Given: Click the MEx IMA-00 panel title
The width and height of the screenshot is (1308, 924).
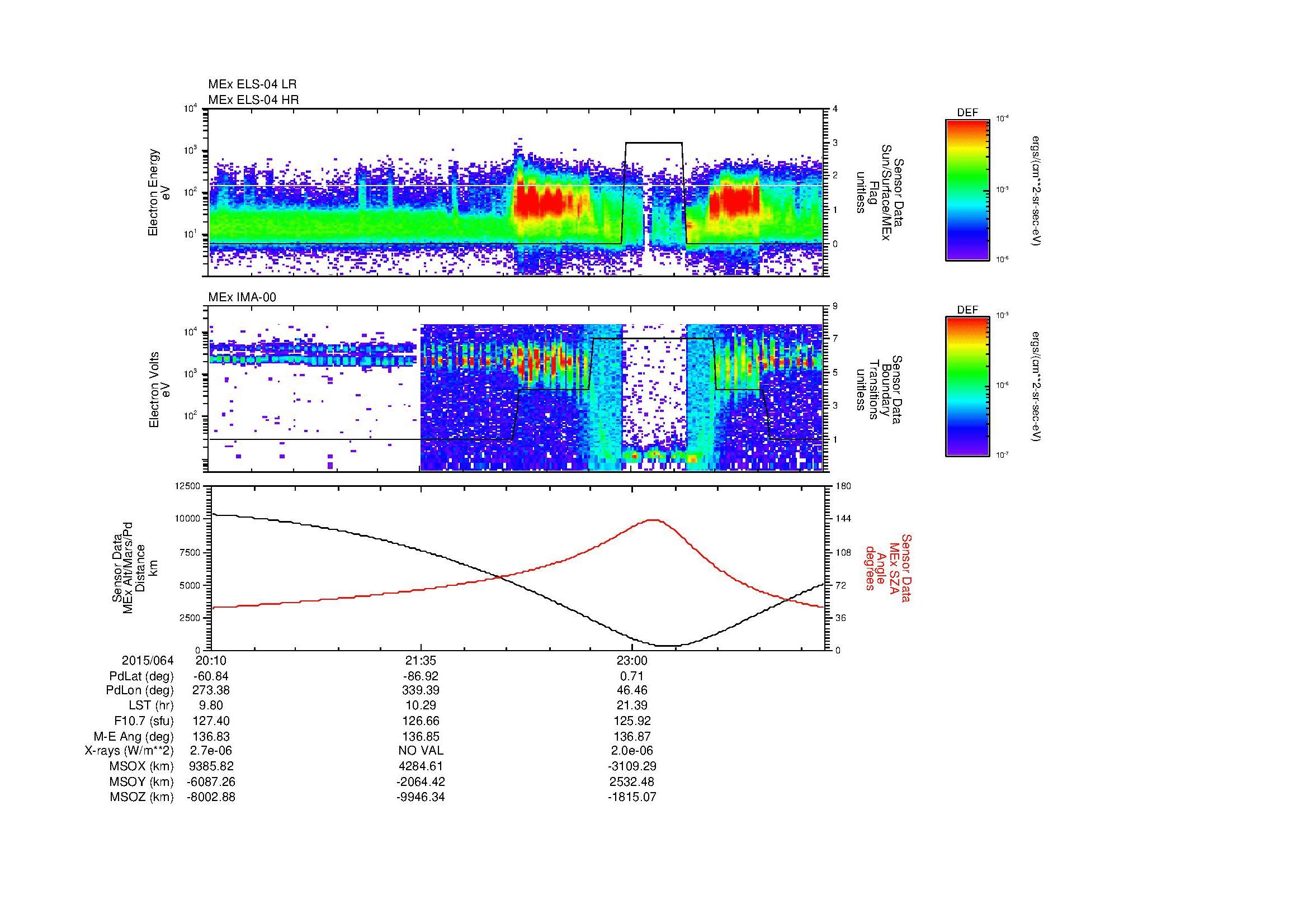Looking at the screenshot, I should coord(242,297).
